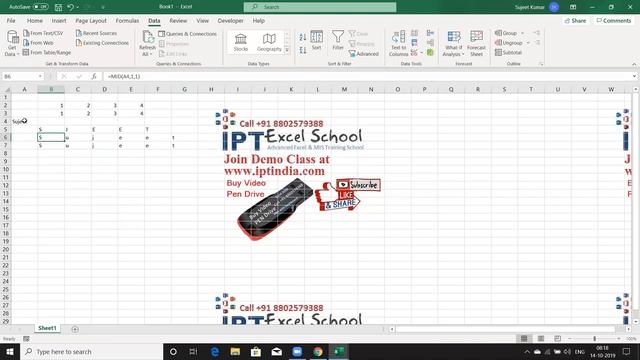The height and width of the screenshot is (360, 640).
Task: Open the Sort dialog
Action: 317,41
